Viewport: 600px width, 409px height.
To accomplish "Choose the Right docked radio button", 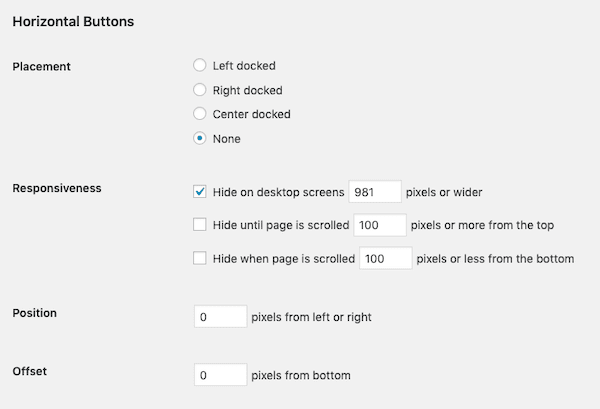I will 199,90.
